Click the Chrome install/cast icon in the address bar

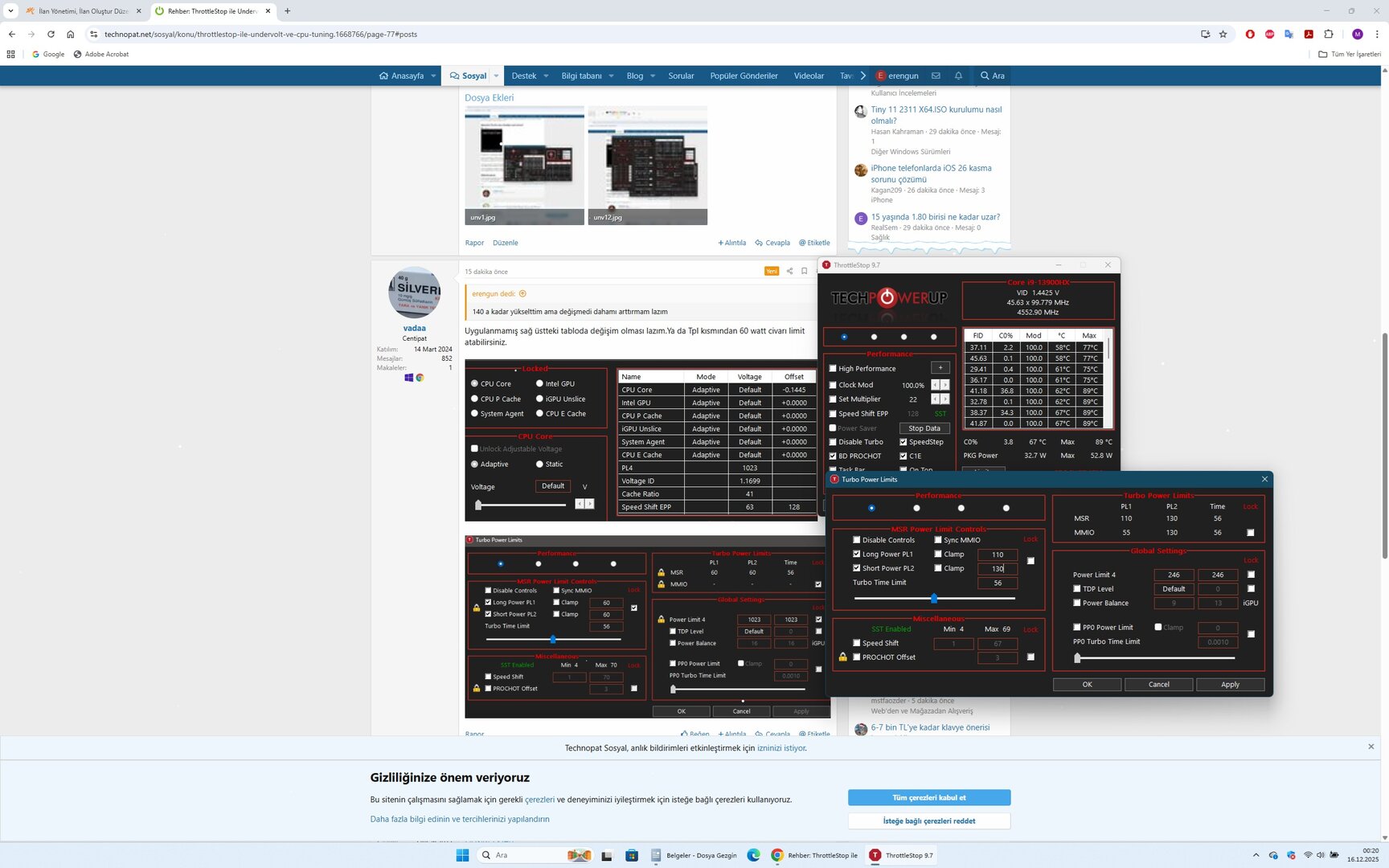(1205, 35)
